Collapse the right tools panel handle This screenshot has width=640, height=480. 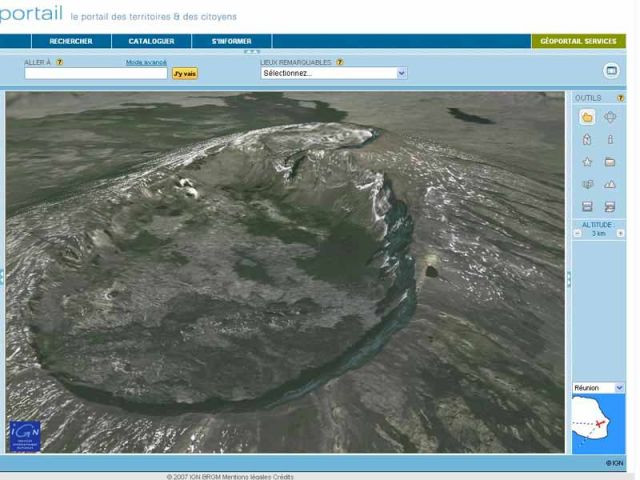[569, 279]
